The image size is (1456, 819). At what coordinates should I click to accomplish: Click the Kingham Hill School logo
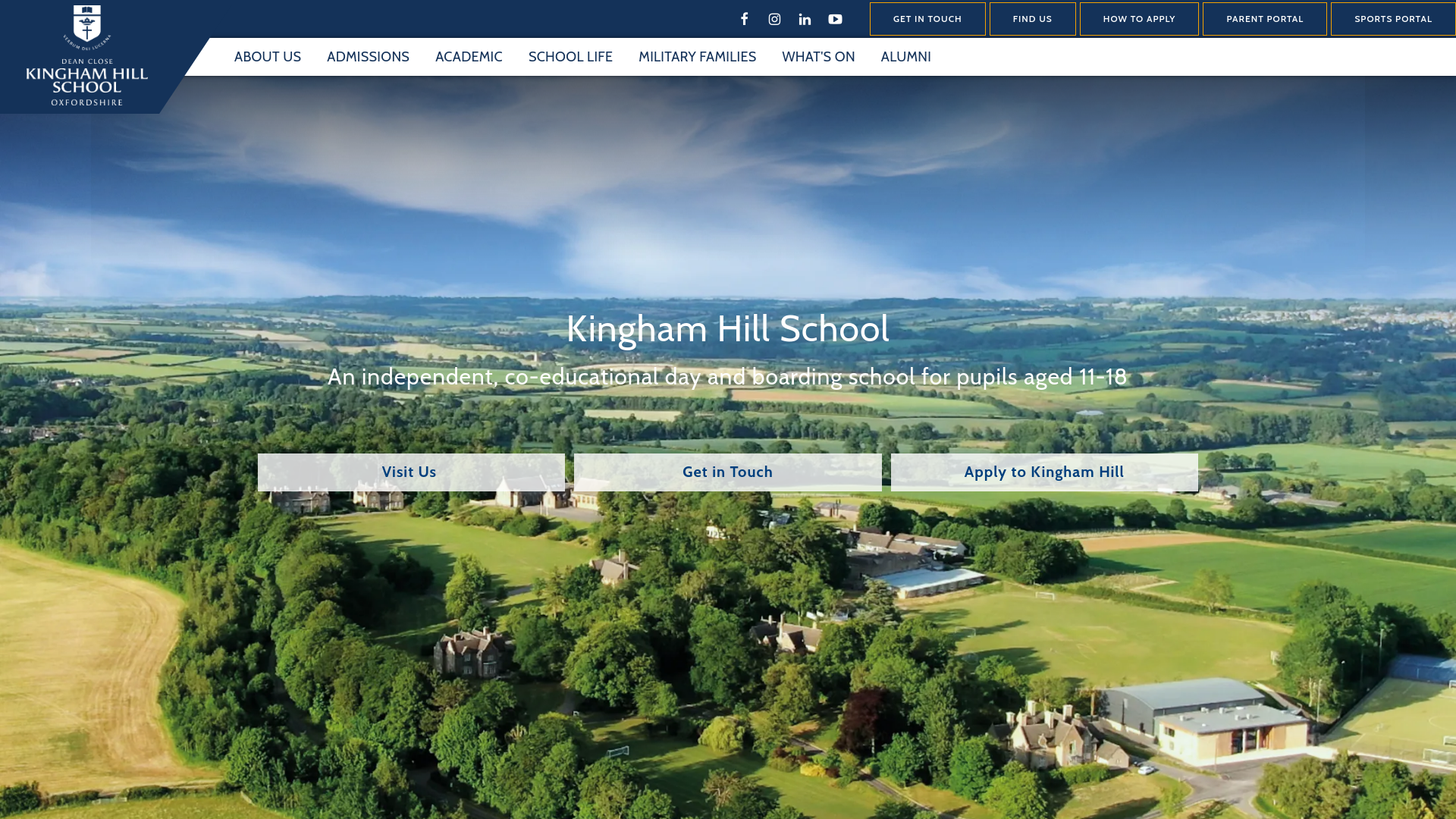pyautogui.click(x=87, y=55)
